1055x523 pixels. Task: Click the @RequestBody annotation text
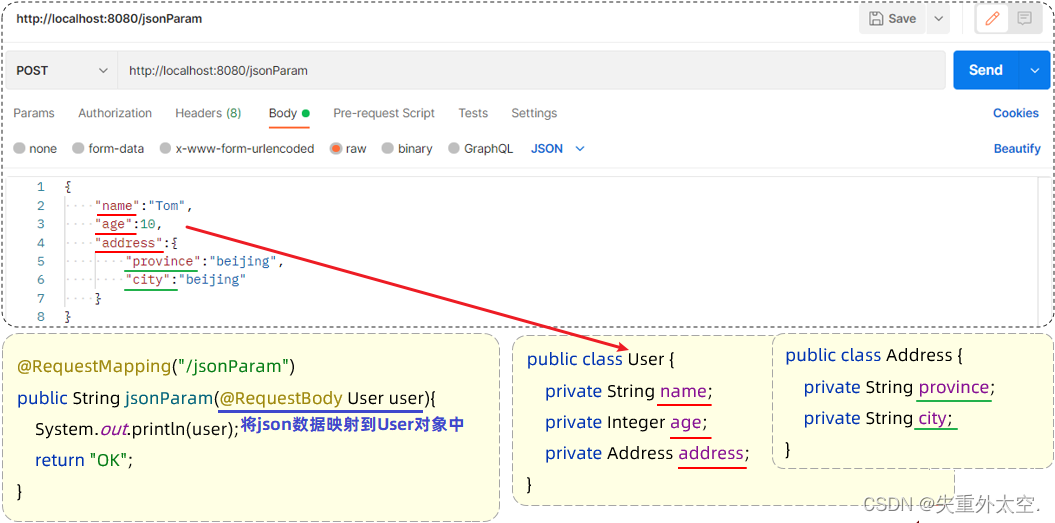(x=281, y=398)
